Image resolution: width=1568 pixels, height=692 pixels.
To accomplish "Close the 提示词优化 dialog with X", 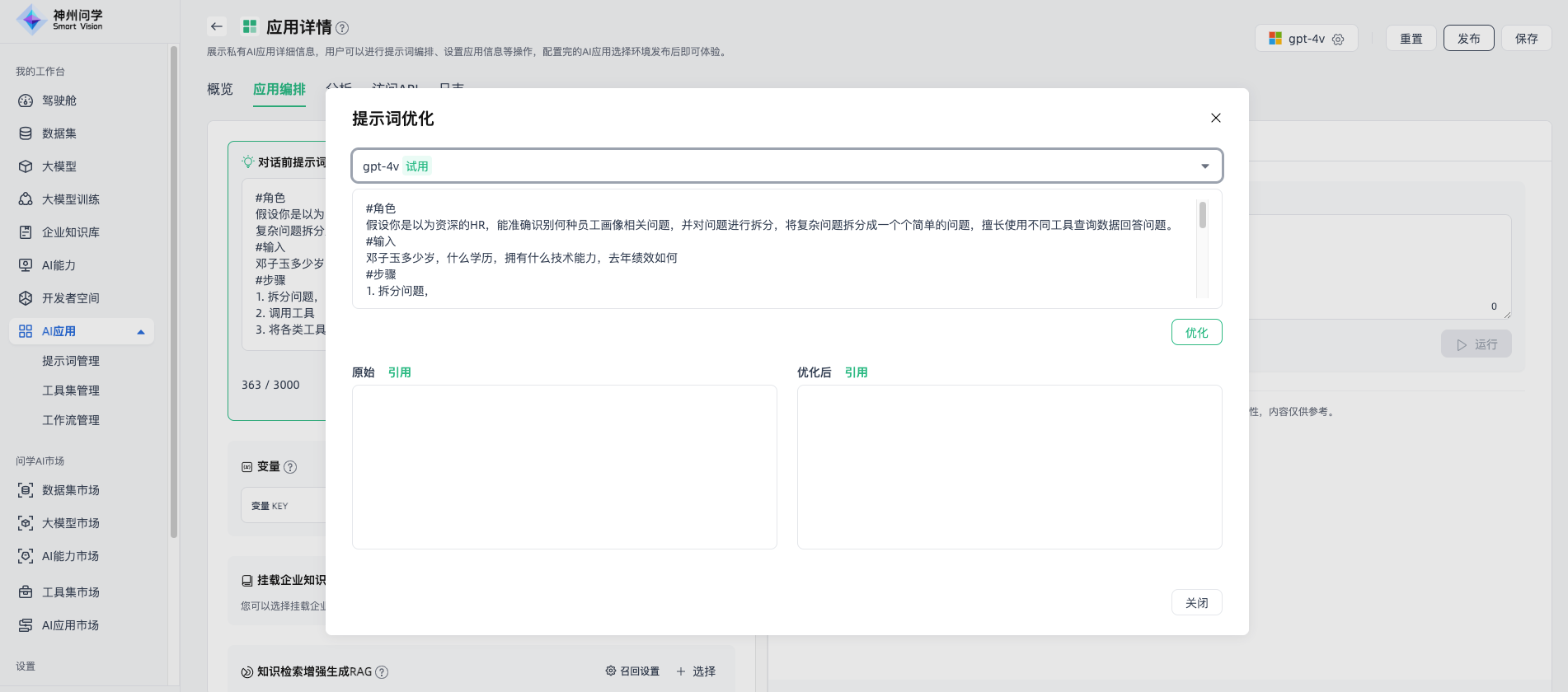I will (1215, 118).
